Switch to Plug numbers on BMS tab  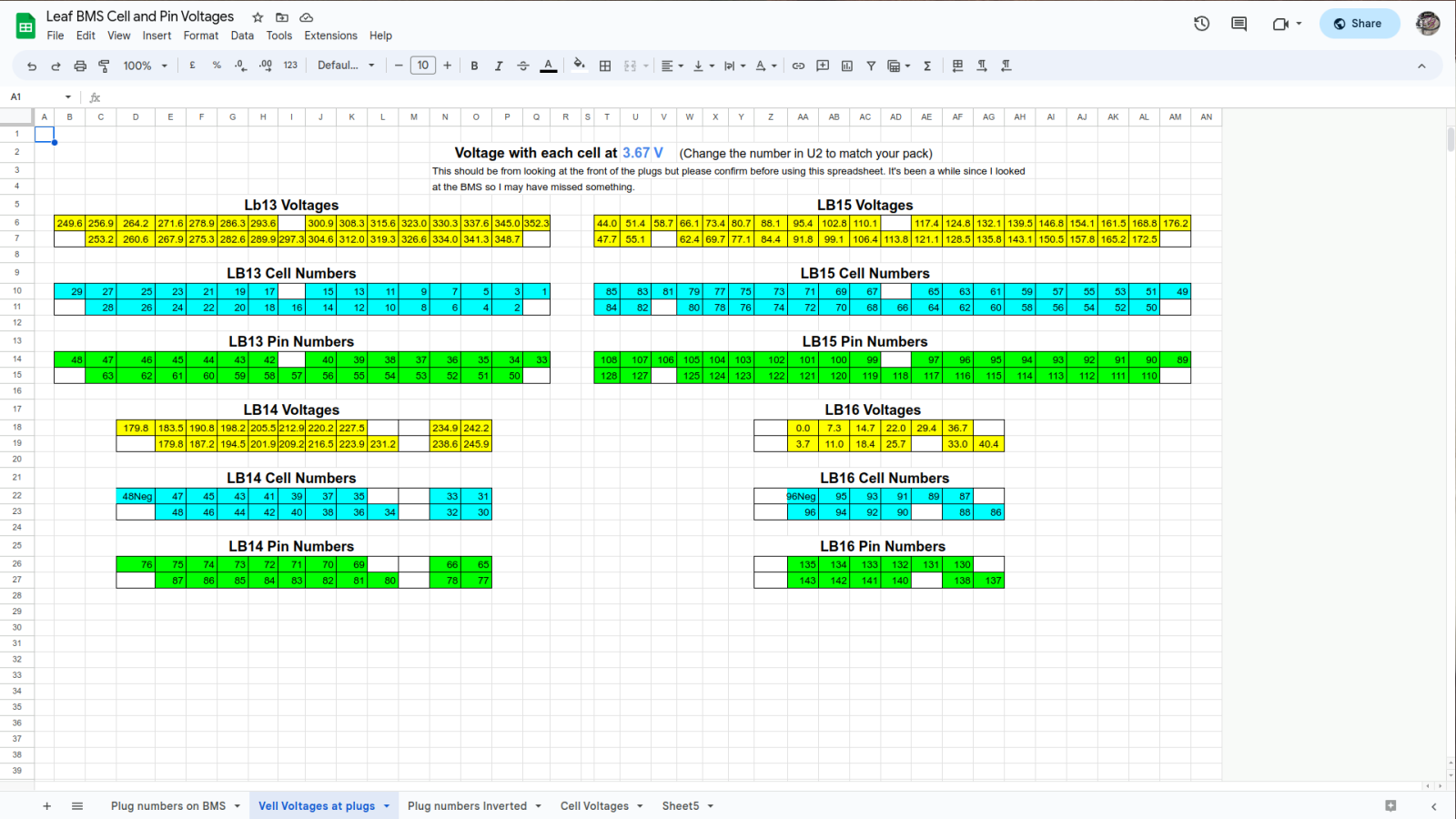(168, 805)
